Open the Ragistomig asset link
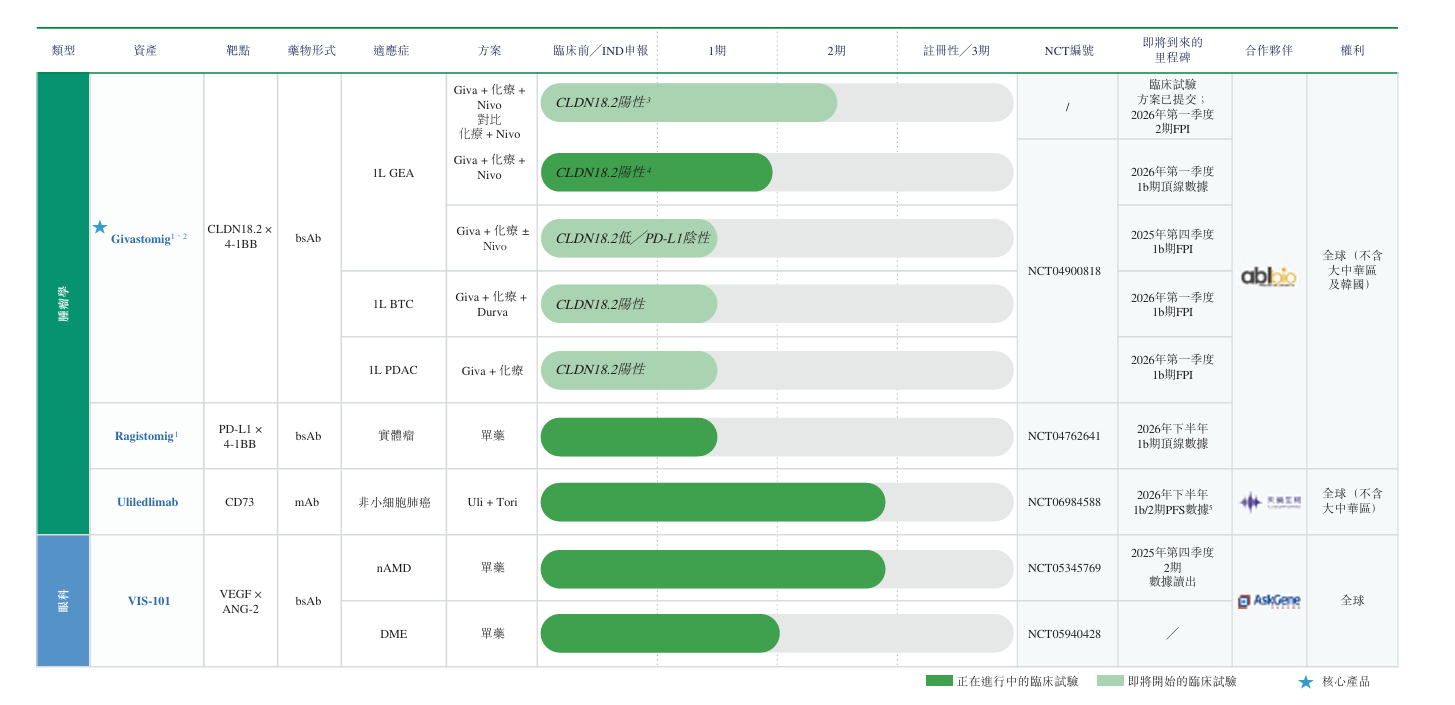Viewport: 1455px width, 705px height. pyautogui.click(x=145, y=436)
